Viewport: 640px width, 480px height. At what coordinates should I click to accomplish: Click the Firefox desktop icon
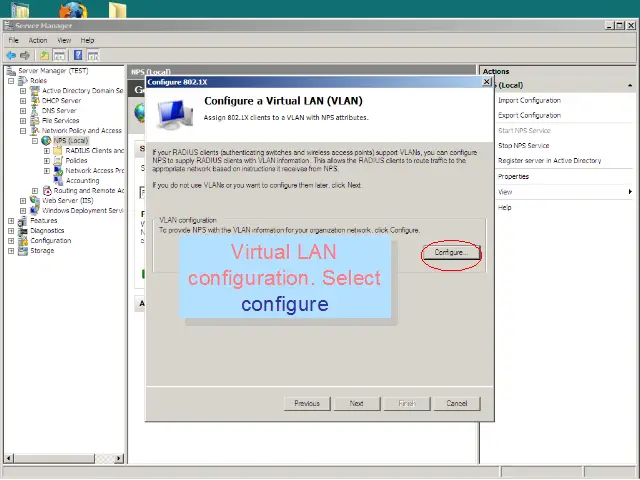pos(73,10)
